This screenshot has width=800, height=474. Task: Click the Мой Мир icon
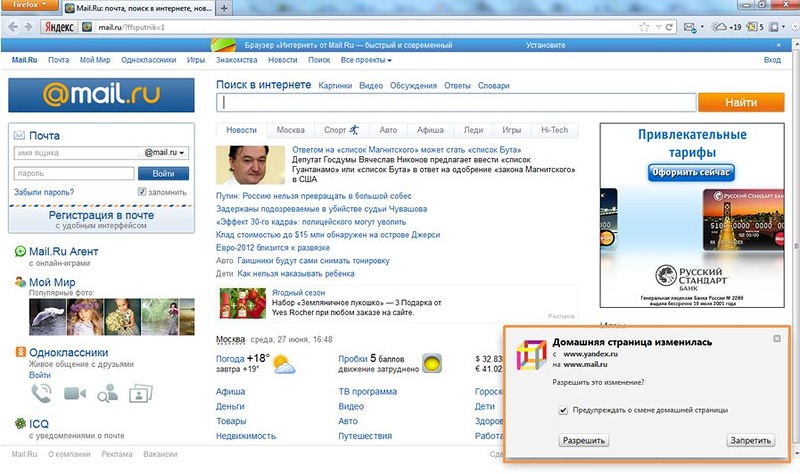click(20, 282)
